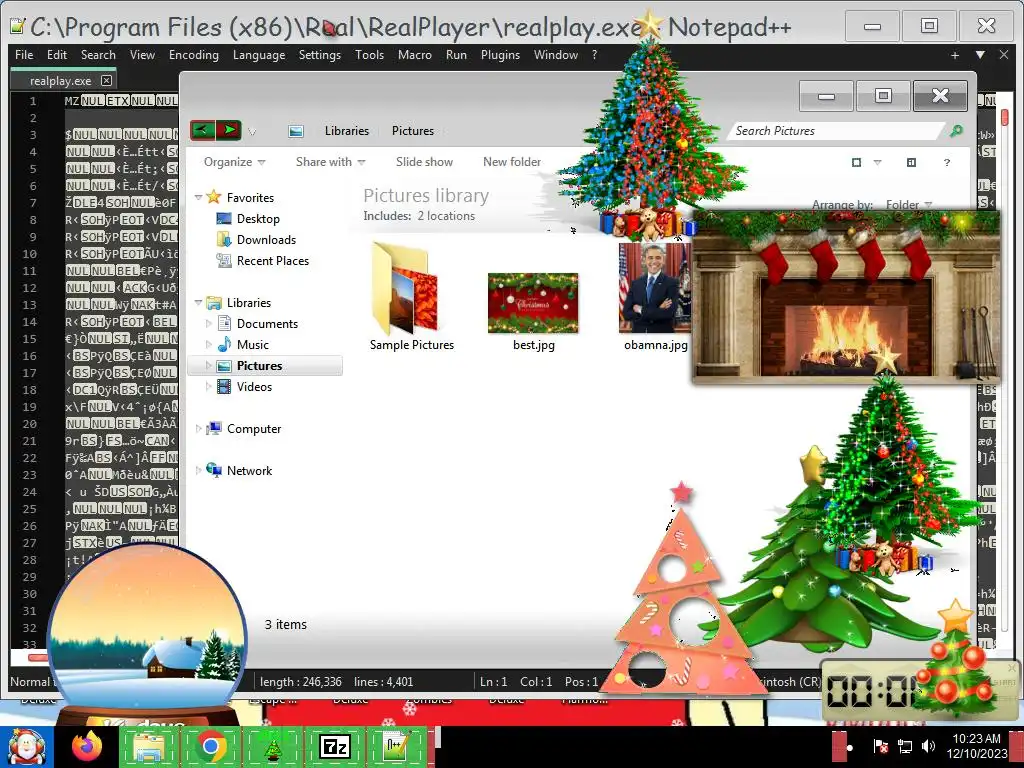
Task: Expand the Network node
Action: 199,470
